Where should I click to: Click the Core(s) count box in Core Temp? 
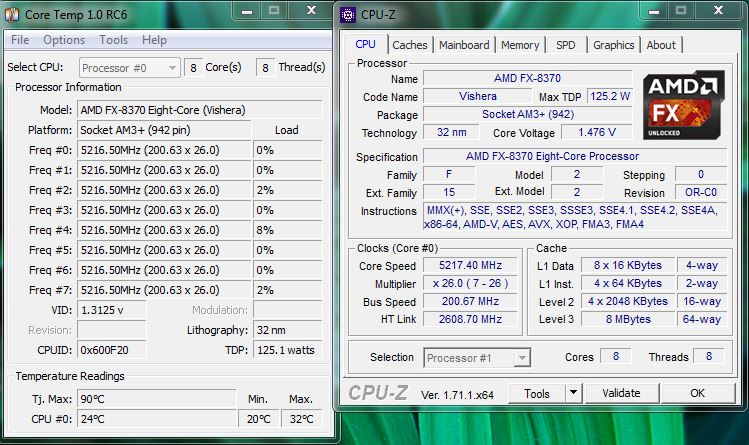(x=193, y=68)
